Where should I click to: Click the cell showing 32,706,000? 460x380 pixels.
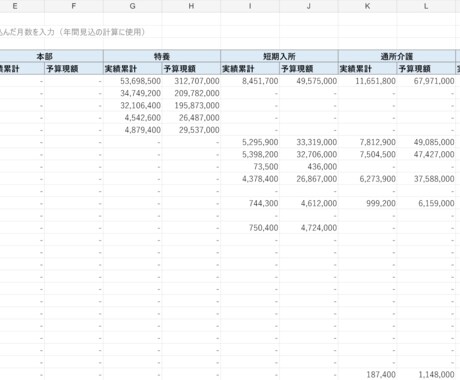point(308,154)
